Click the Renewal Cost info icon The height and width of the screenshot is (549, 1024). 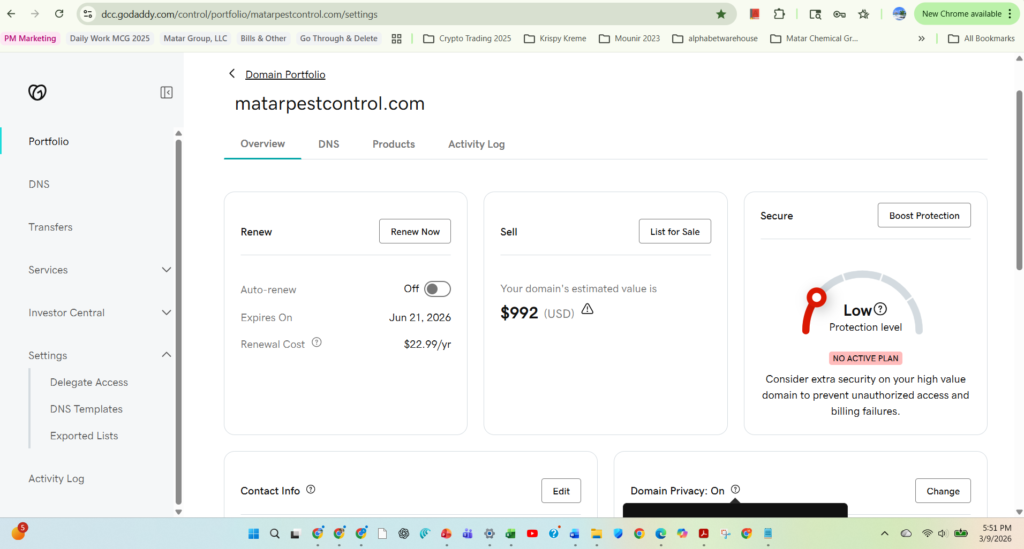click(317, 342)
